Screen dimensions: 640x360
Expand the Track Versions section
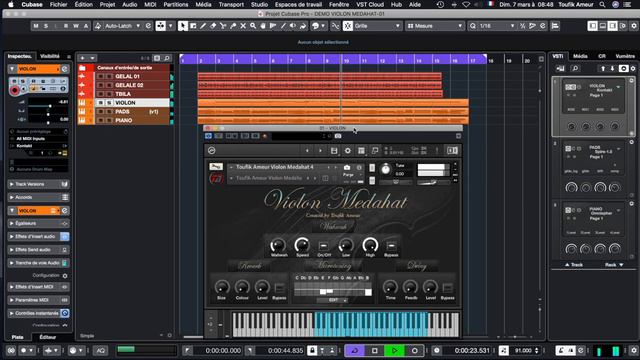pos(38,184)
